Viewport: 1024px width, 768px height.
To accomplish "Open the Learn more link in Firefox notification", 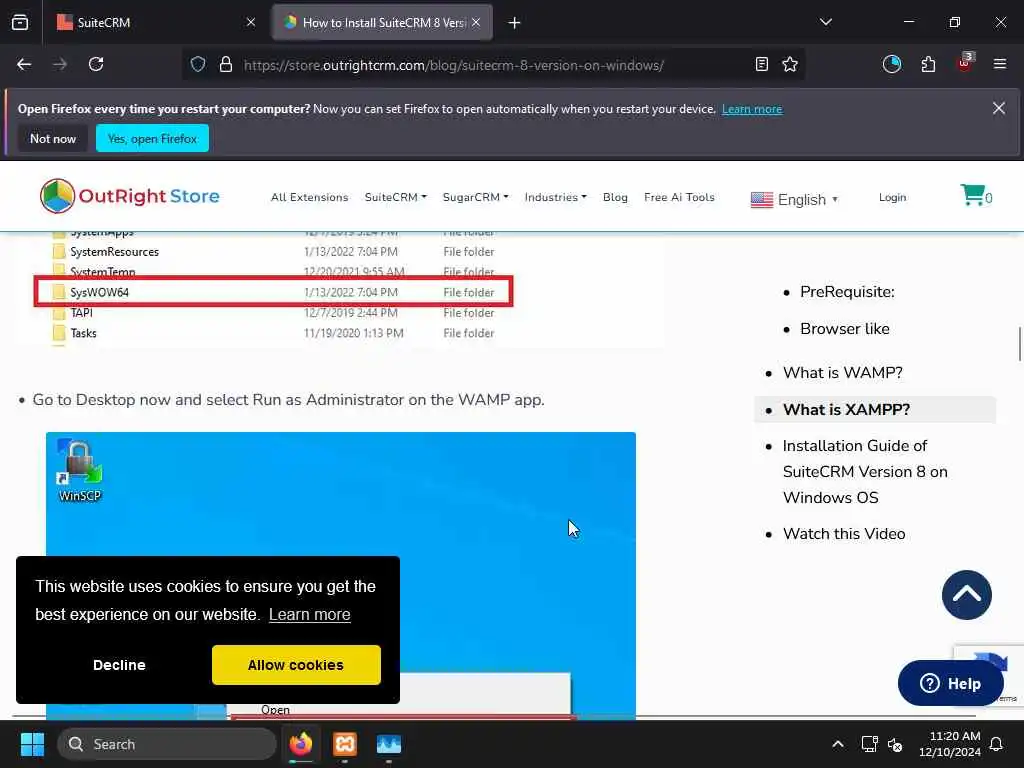I will pyautogui.click(x=752, y=109).
